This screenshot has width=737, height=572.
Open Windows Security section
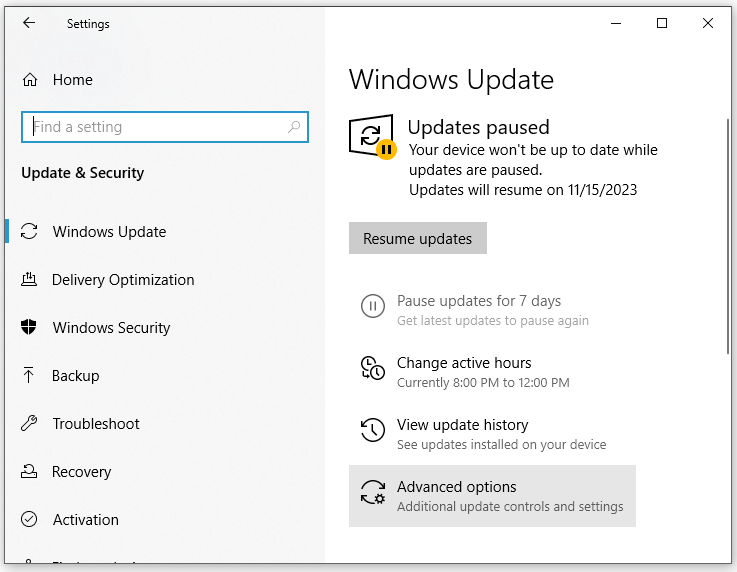click(111, 328)
